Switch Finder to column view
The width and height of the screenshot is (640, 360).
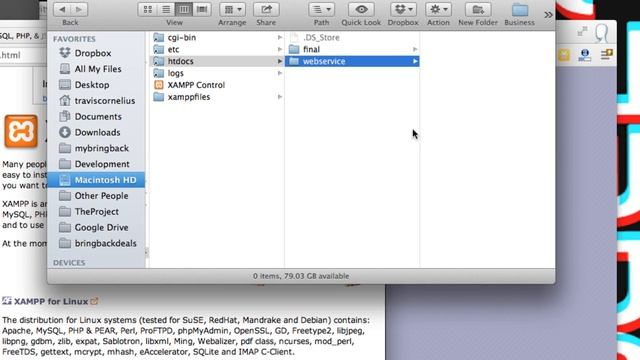(x=184, y=9)
